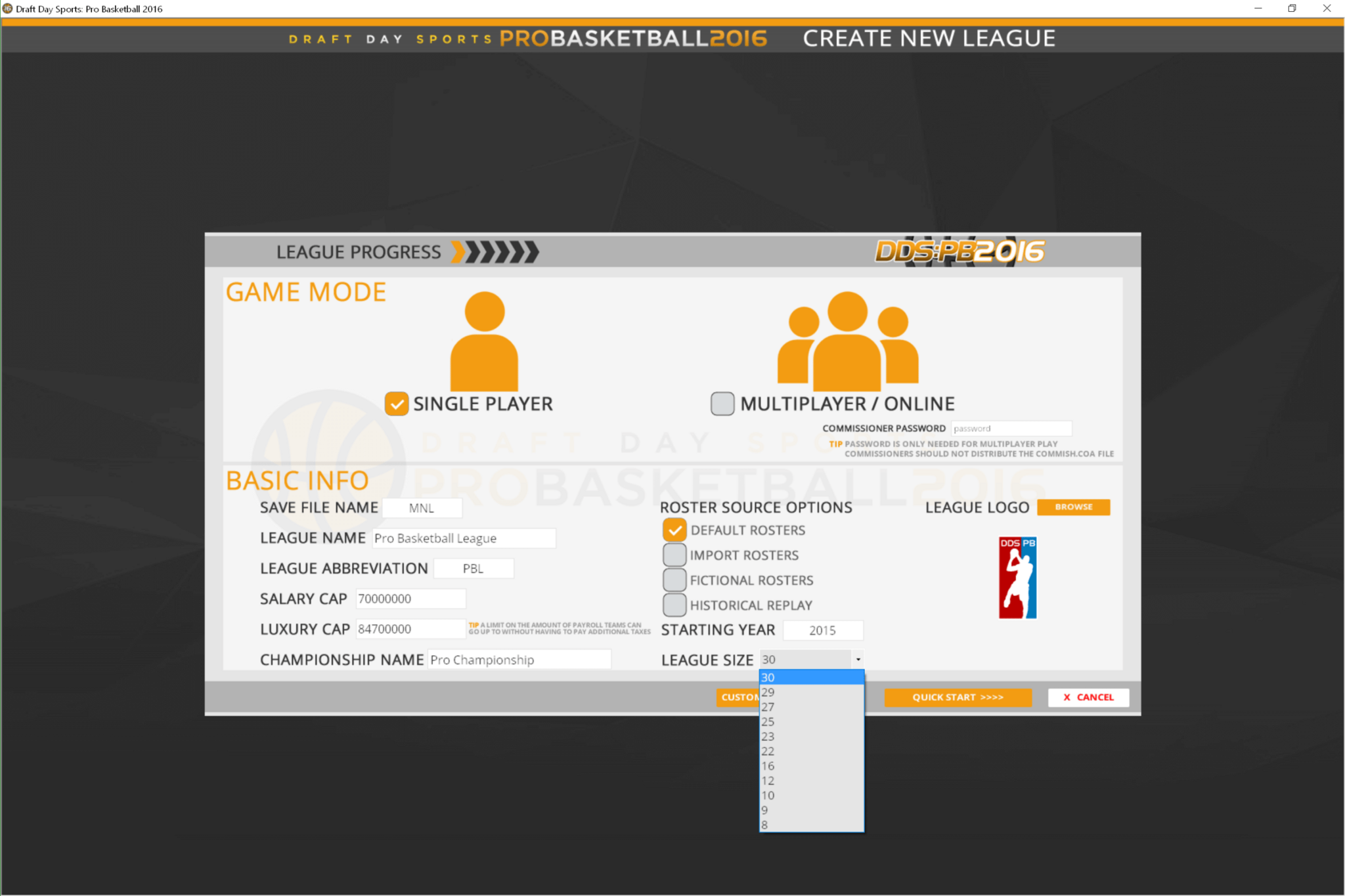
Task: Click the League Abbreviation field
Action: pos(474,568)
